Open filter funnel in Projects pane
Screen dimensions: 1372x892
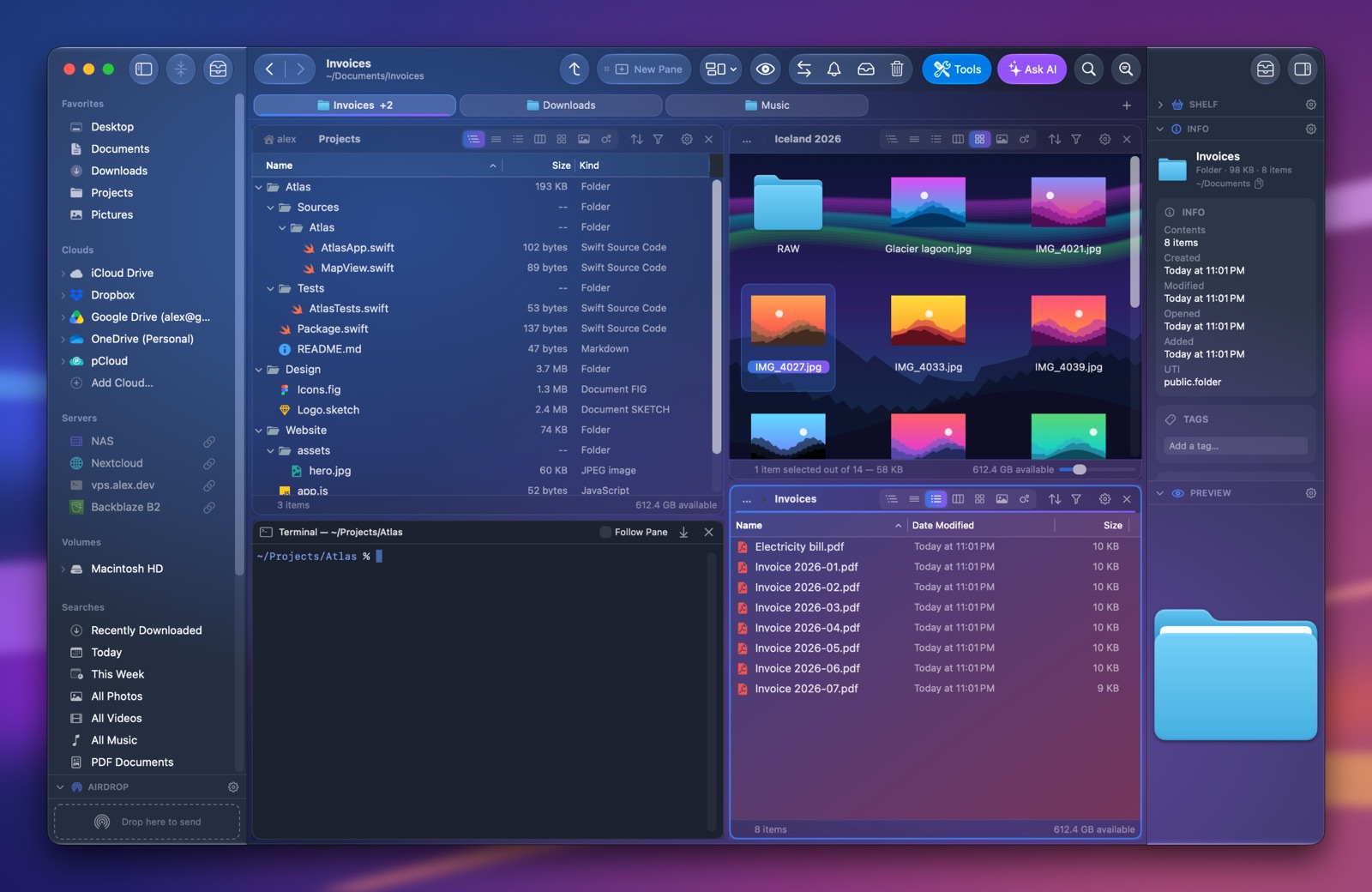pos(658,139)
